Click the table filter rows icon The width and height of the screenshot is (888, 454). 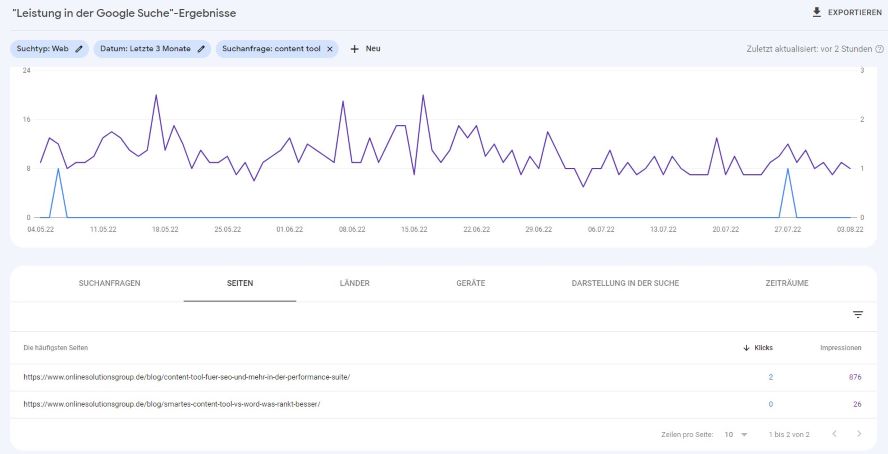click(x=858, y=315)
